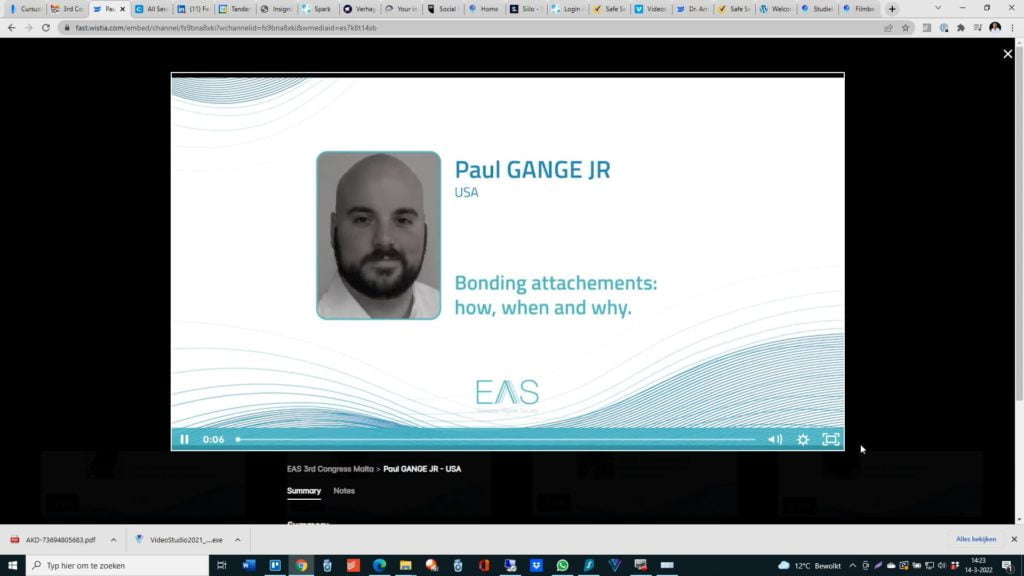
Task: Launch Word from the taskbar
Action: [x=249, y=565]
